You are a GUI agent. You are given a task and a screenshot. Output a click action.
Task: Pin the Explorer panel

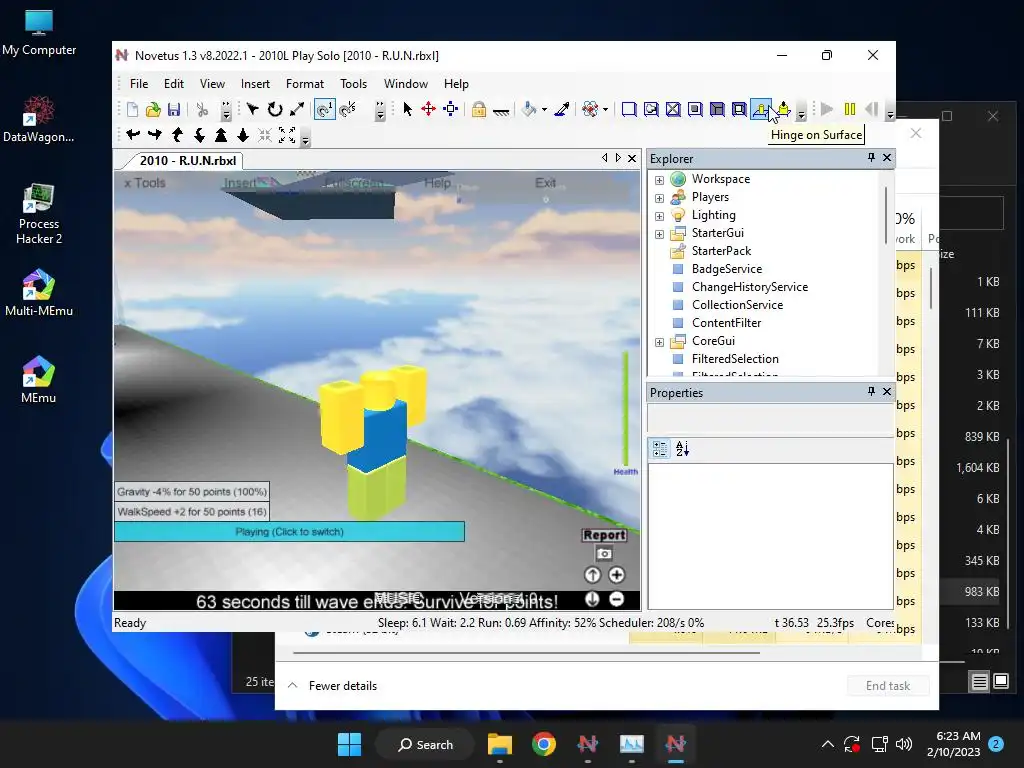pyautogui.click(x=871, y=157)
